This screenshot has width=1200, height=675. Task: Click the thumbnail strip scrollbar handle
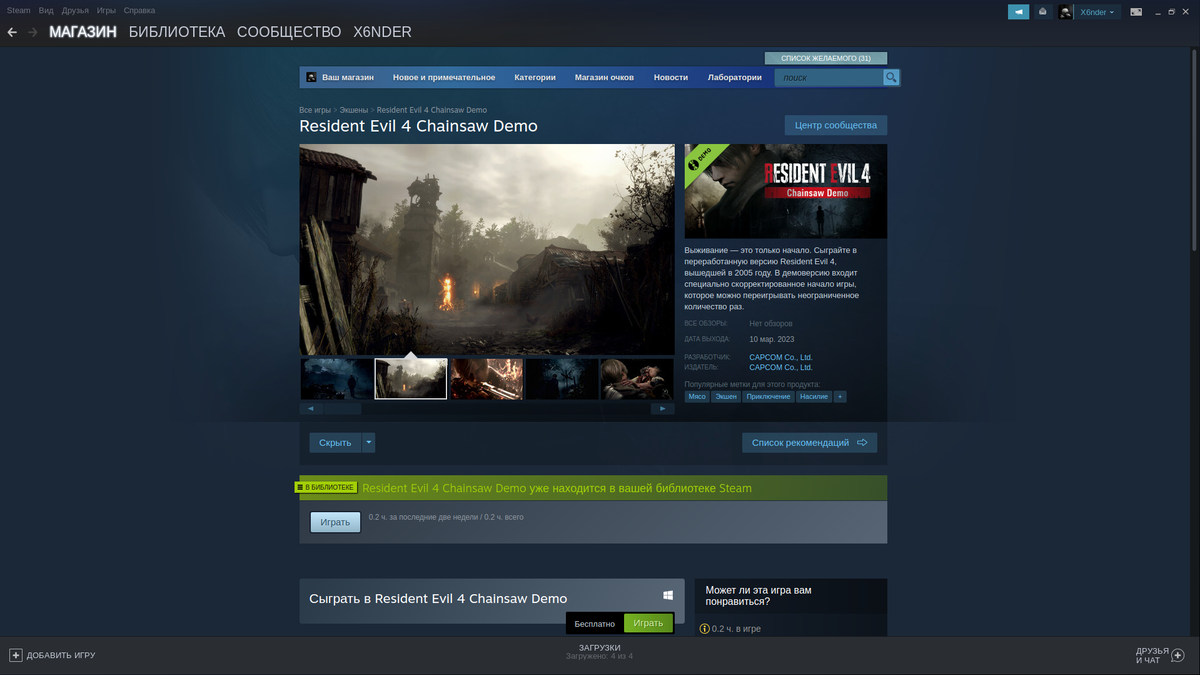pyautogui.click(x=342, y=409)
